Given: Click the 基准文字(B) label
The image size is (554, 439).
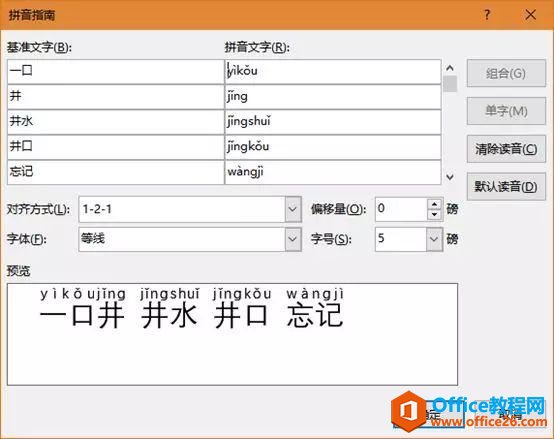Looking at the screenshot, I should click(39, 47).
